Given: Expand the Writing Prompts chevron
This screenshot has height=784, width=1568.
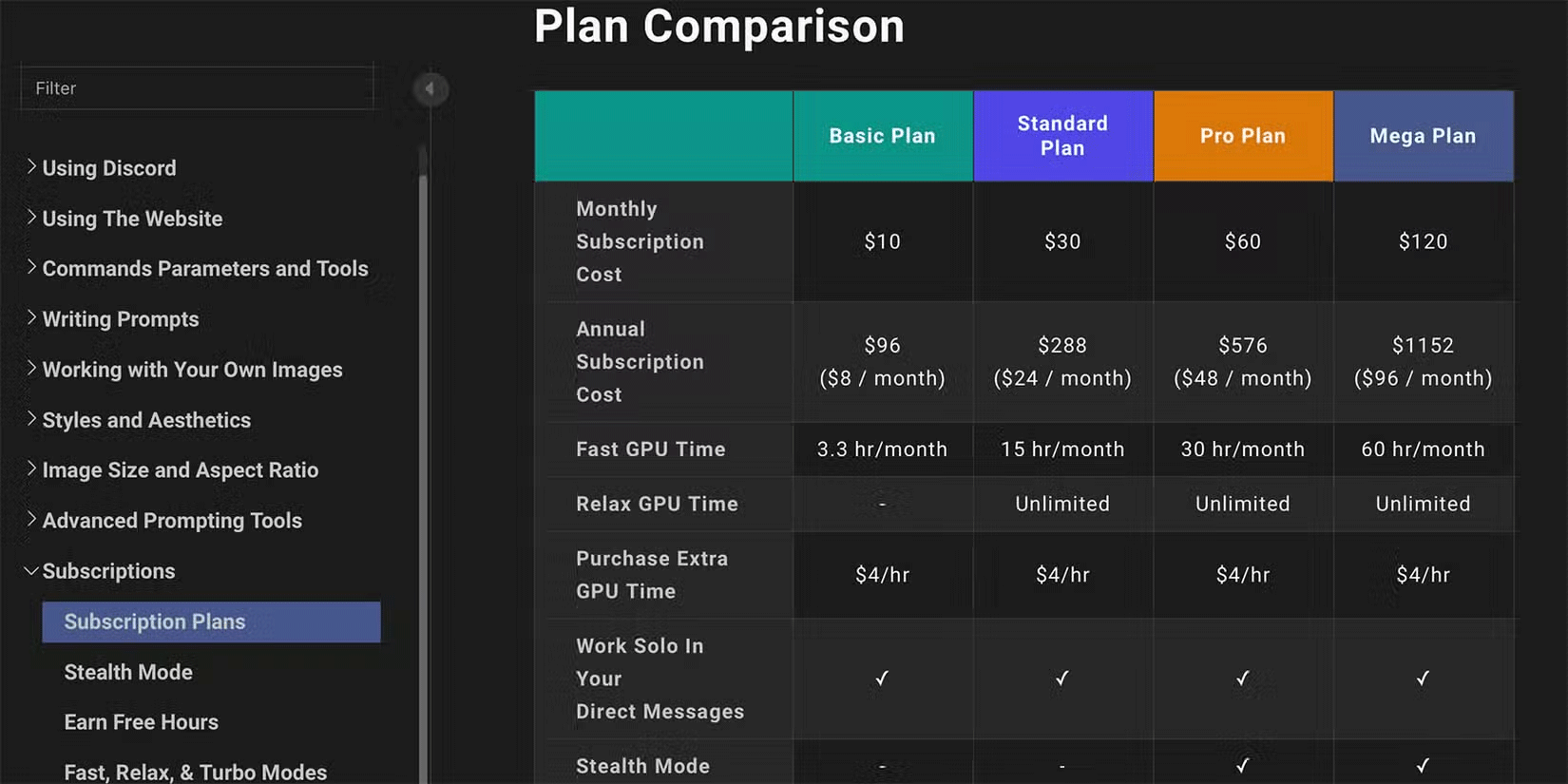Looking at the screenshot, I should 31,318.
